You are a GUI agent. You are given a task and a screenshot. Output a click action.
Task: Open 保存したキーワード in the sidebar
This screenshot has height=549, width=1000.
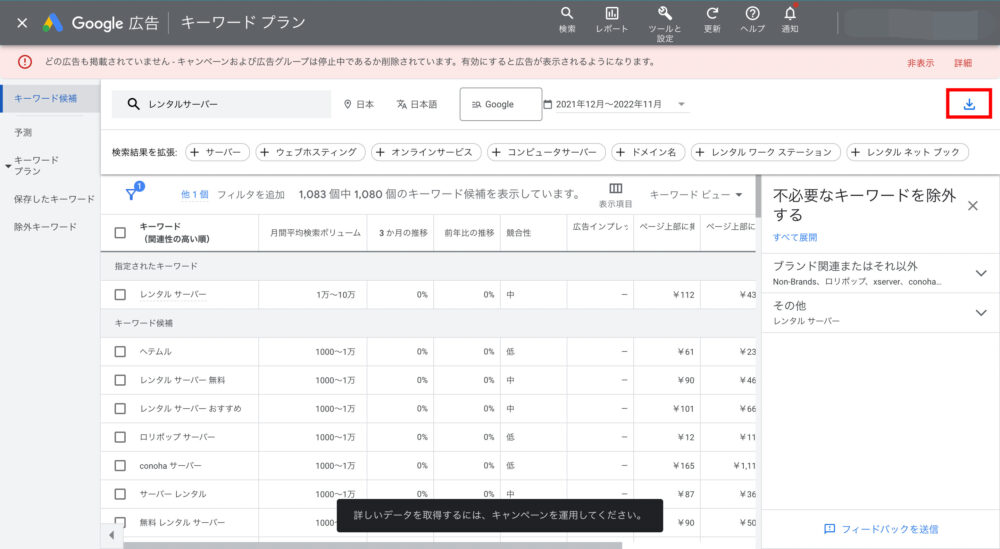pyautogui.click(x=54, y=199)
